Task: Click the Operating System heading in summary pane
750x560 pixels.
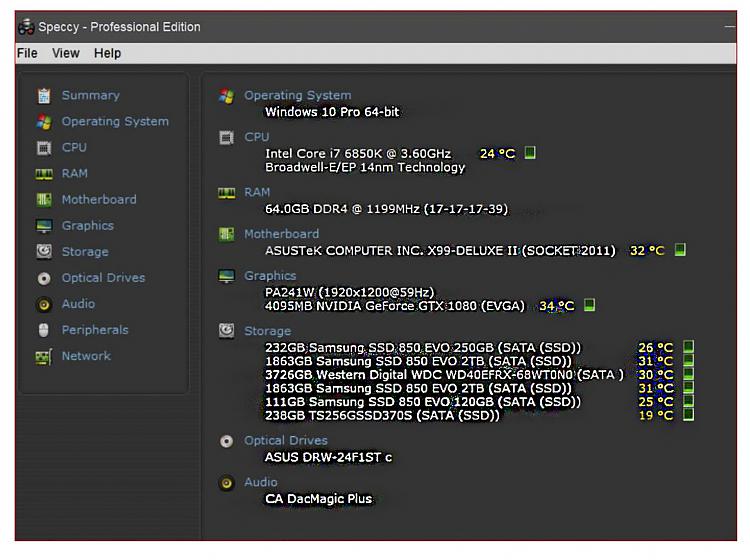Action: (298, 95)
